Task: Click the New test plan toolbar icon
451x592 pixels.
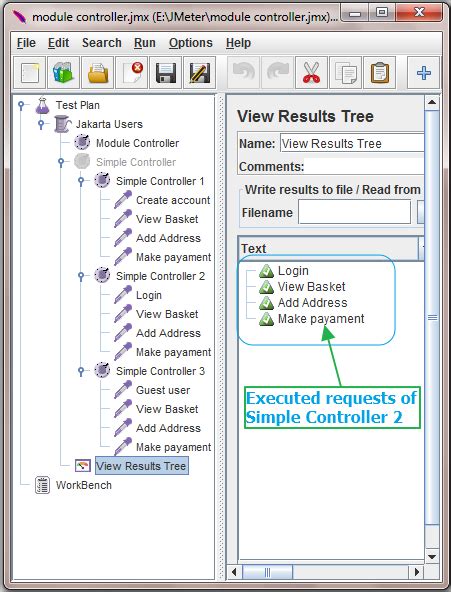Action: click(29, 73)
